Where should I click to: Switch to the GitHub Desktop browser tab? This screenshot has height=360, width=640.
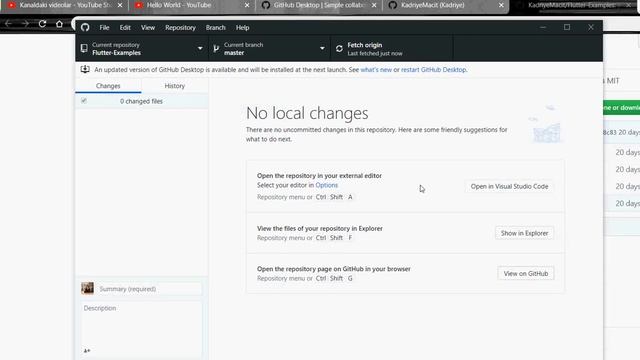(x=318, y=5)
